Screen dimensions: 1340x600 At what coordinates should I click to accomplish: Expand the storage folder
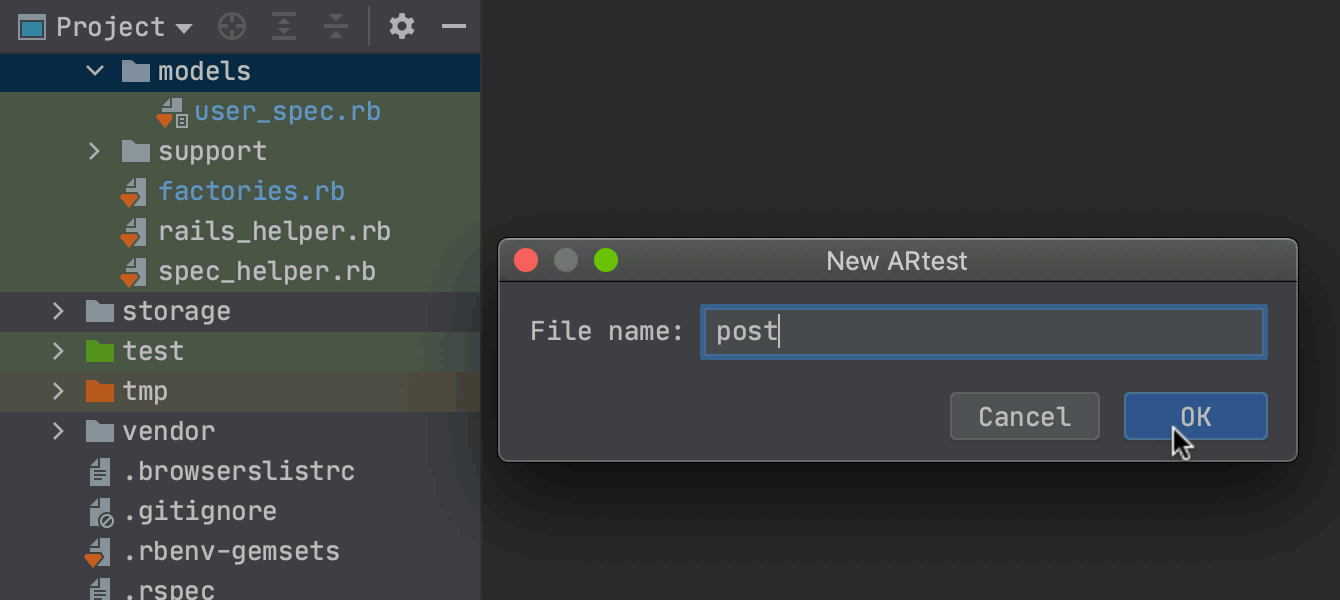coord(59,311)
